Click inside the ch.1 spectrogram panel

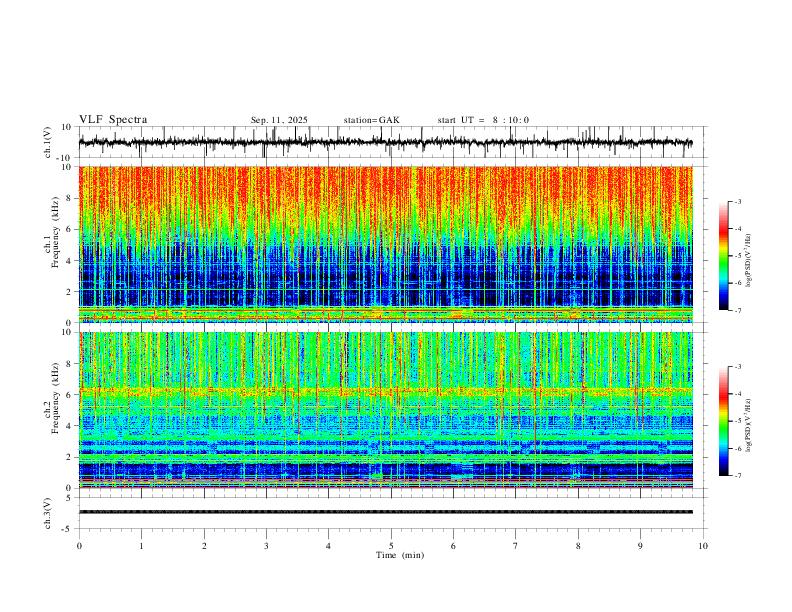385,244
